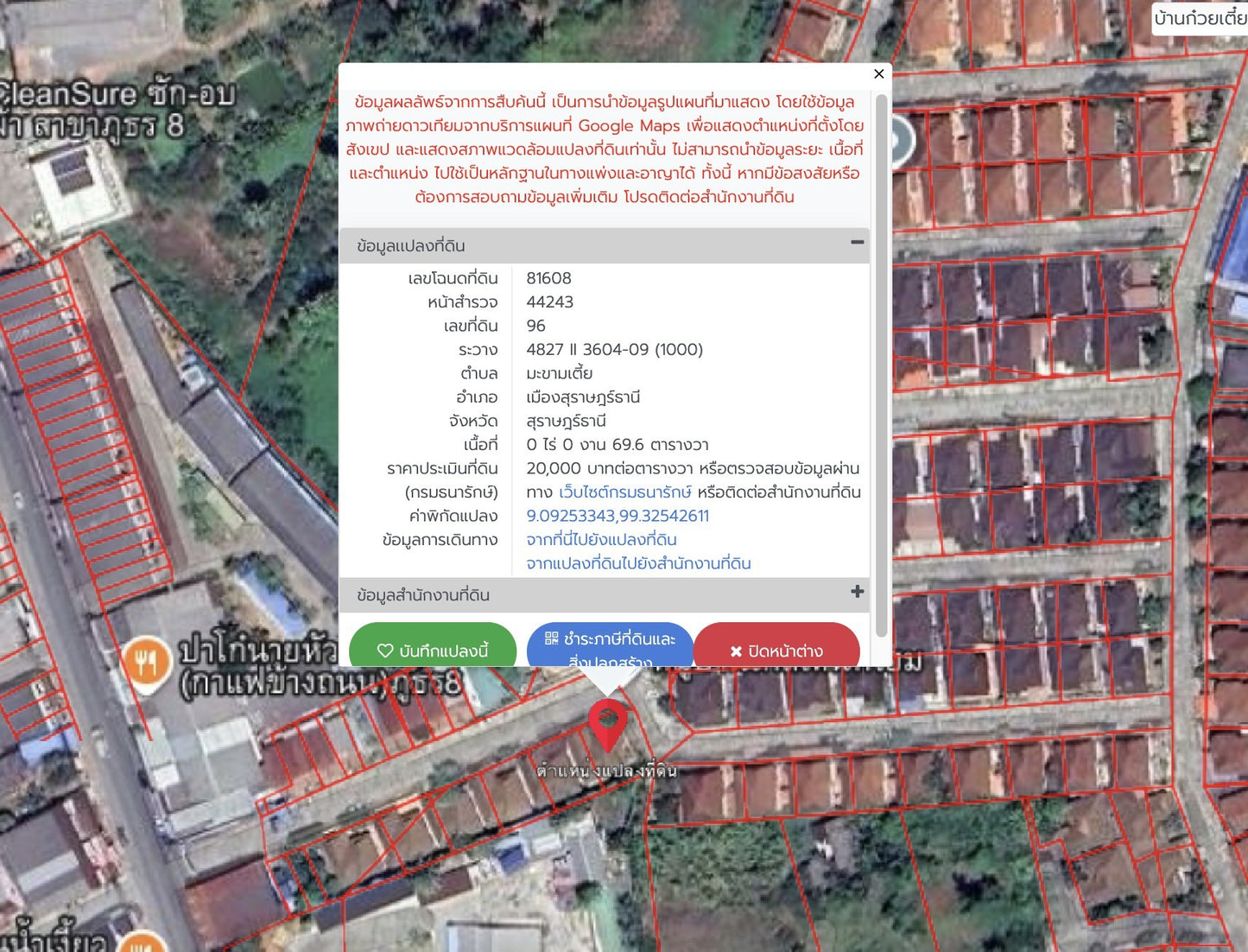Click the ข้อมูลแปลงที่ดิน section header title
This screenshot has width=1248, height=952.
coord(411,246)
